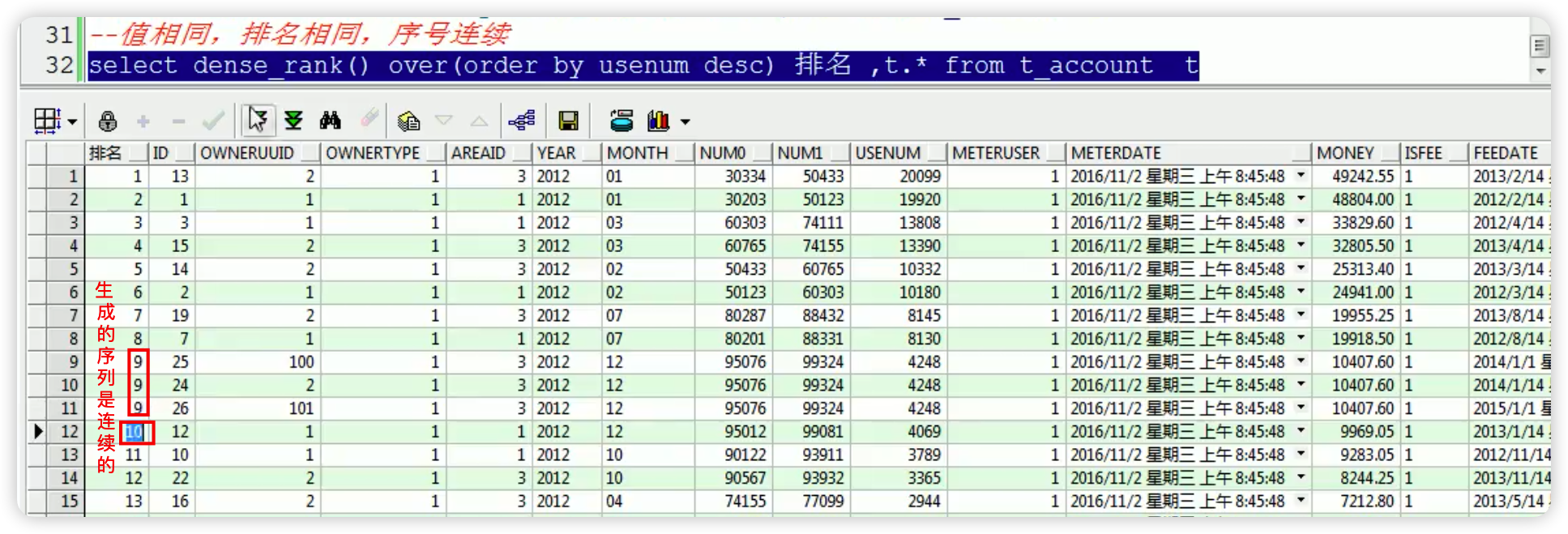1568x534 pixels.
Task: Expand dropdown arrow beside grid layout icon
Action: click(x=73, y=122)
